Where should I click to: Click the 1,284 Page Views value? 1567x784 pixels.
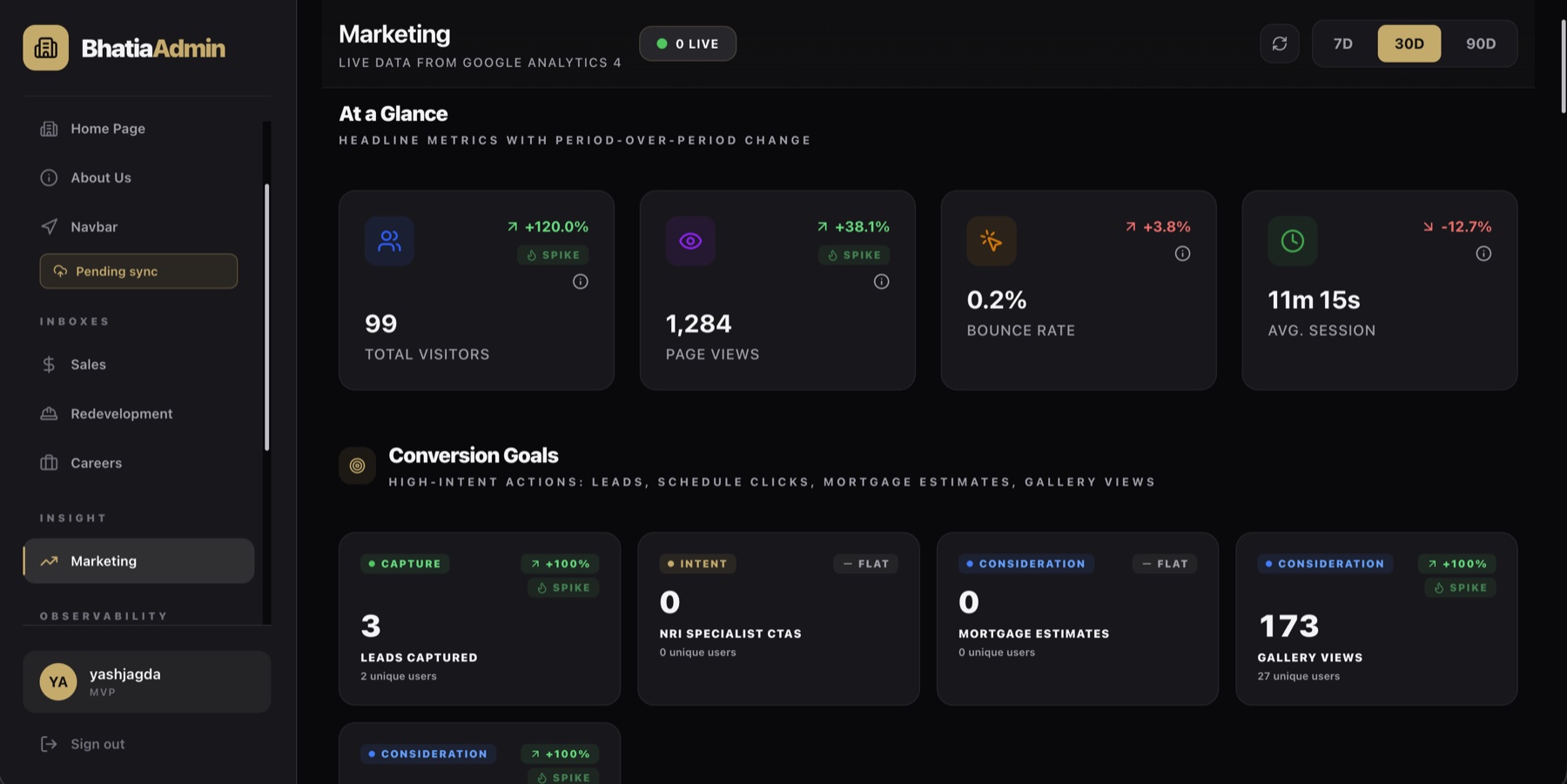(699, 324)
